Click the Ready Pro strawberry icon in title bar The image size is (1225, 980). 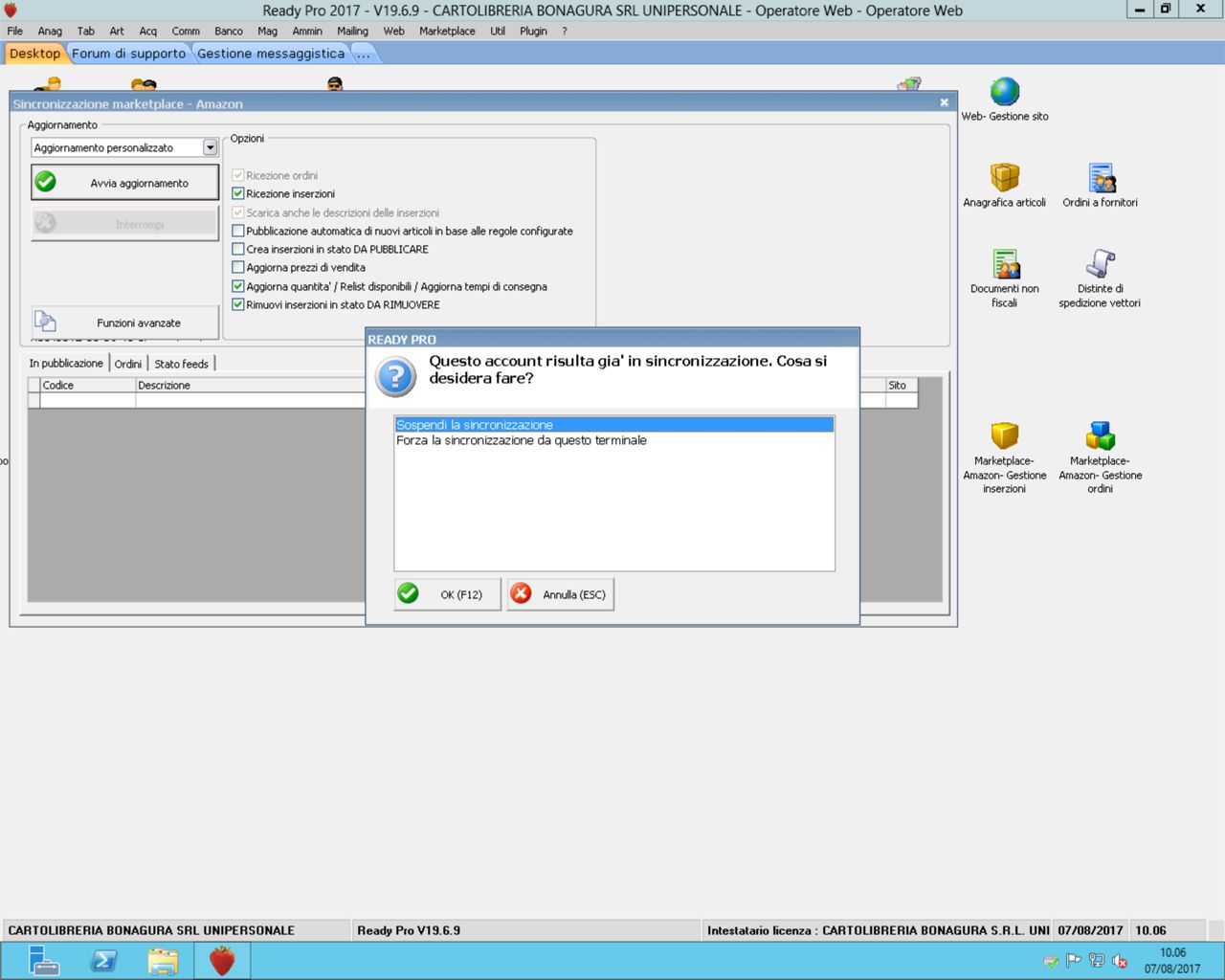[11, 10]
